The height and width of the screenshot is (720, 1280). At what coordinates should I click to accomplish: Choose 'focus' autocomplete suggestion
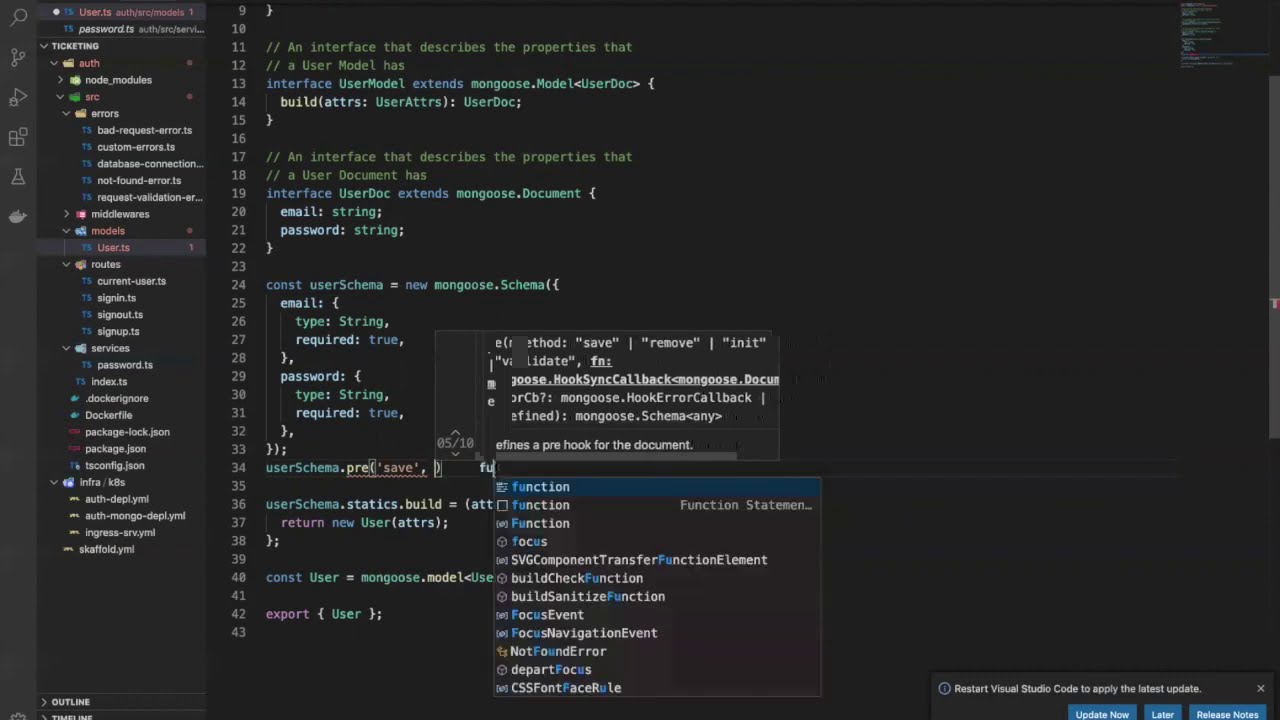click(x=657, y=542)
